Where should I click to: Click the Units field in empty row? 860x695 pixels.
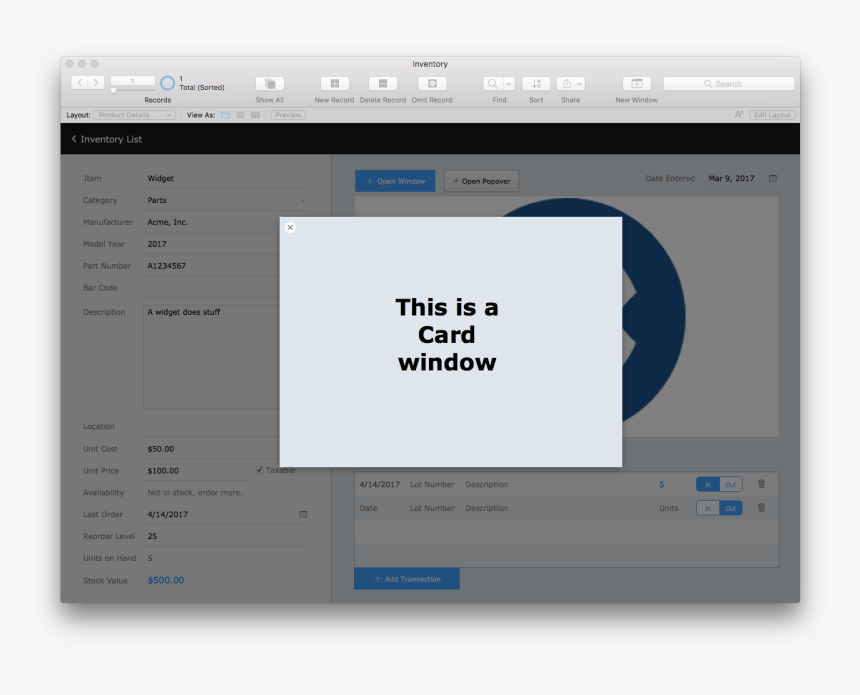pyautogui.click(x=669, y=508)
